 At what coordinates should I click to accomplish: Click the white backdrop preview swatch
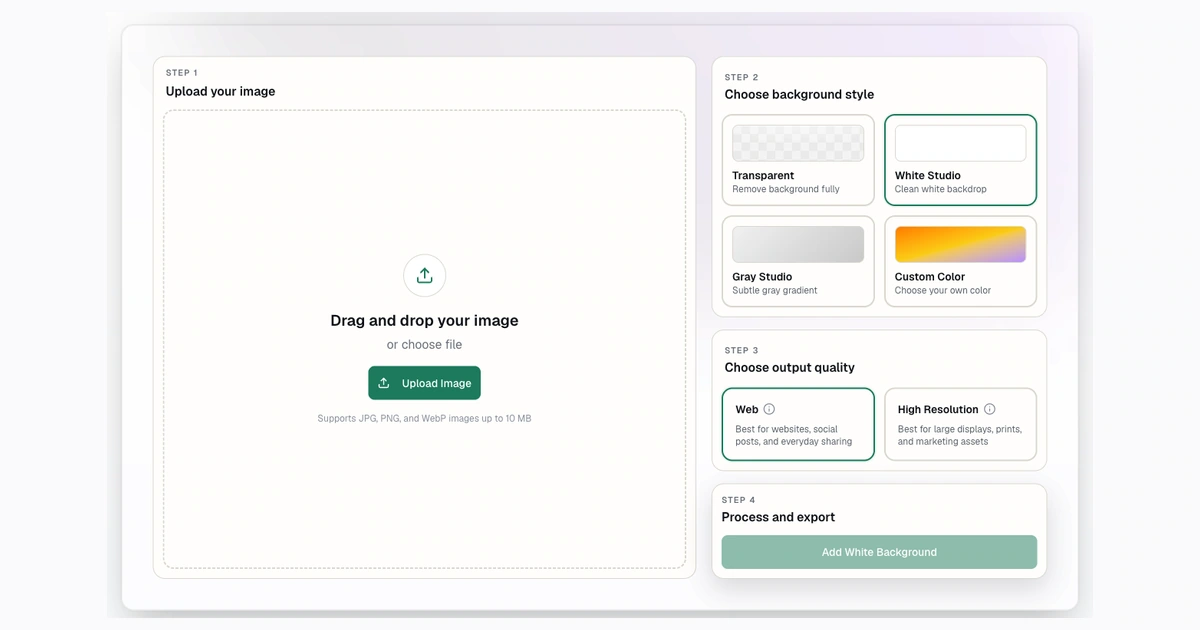(960, 143)
